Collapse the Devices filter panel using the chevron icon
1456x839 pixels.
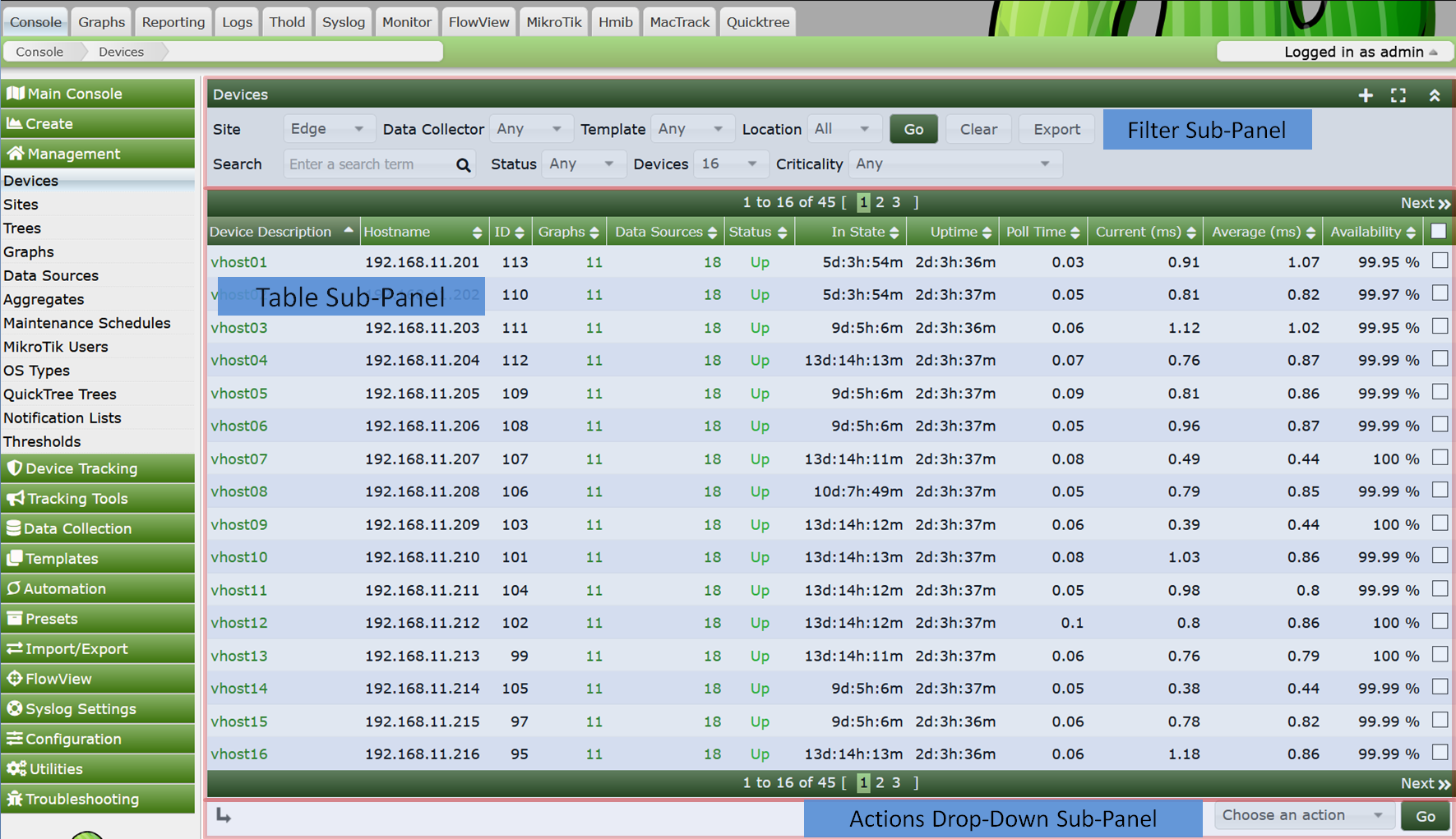coord(1435,95)
